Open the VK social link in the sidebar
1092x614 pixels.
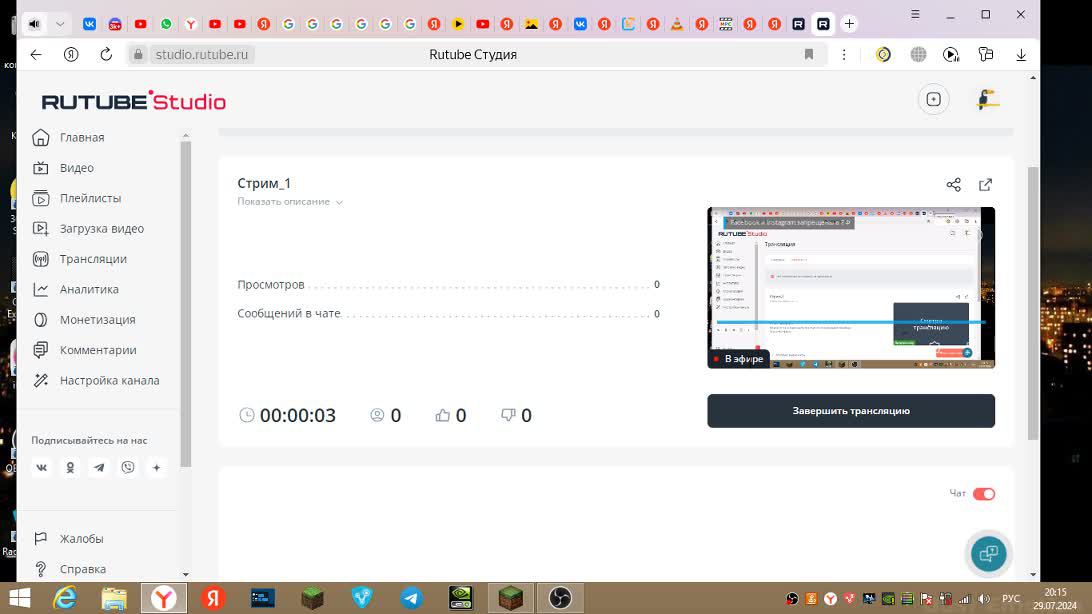click(42, 467)
